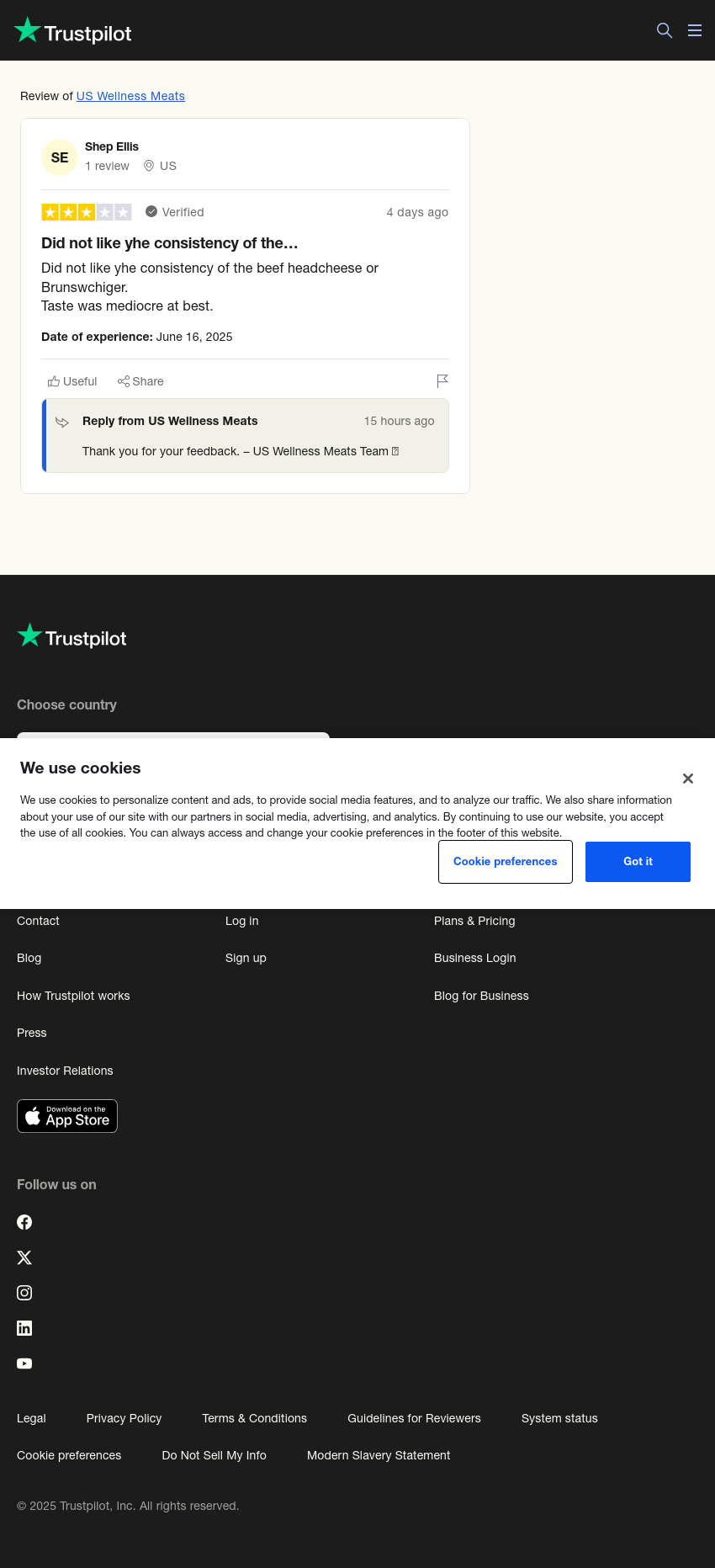This screenshot has width=715, height=1568.
Task: Open Shep Ellis reviewer profile name
Action: pos(112,146)
